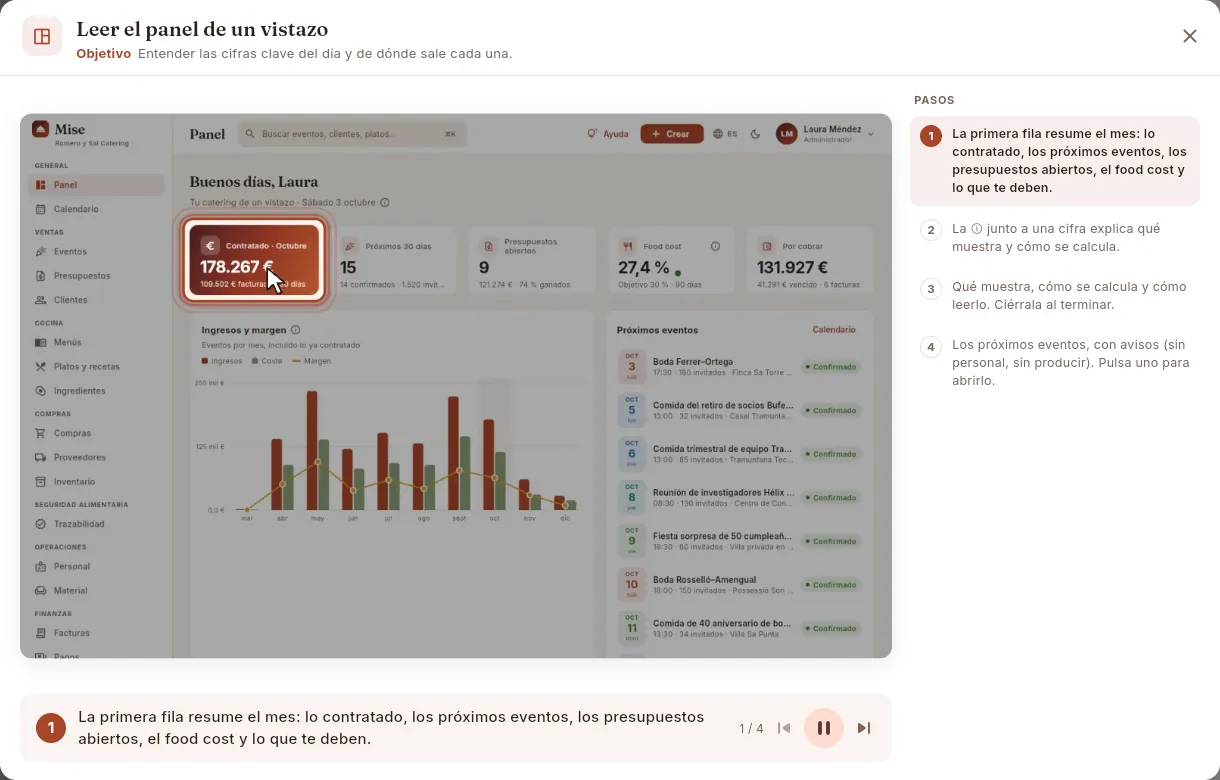Select step 2 about the ⓘ explanation
This screenshot has height=780, width=1220.
tap(1055, 238)
